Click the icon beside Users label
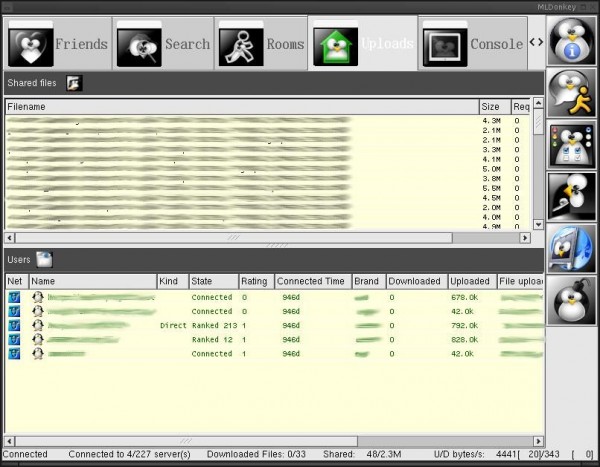Image resolution: width=600 pixels, height=467 pixels. point(45,259)
